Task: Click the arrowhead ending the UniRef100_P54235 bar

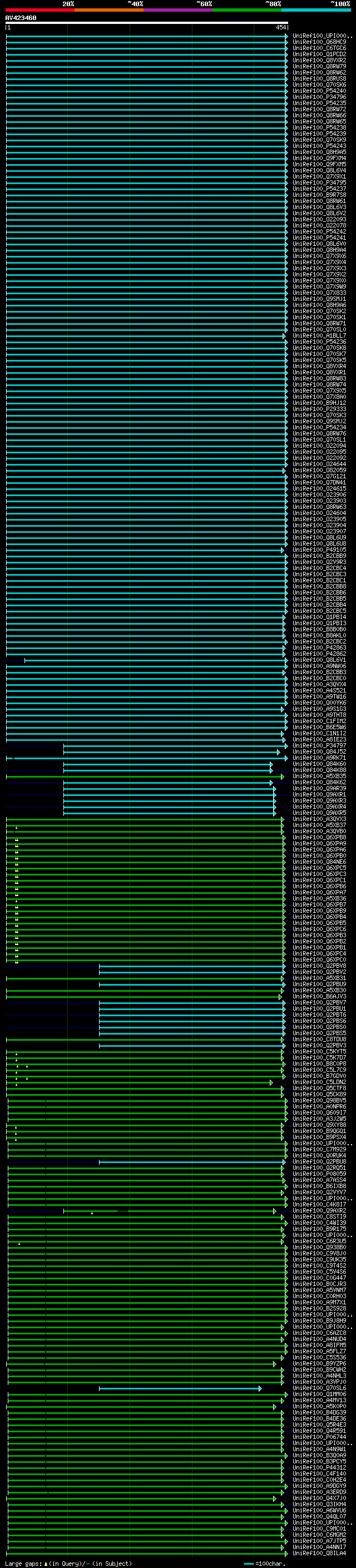Action: click(x=286, y=103)
